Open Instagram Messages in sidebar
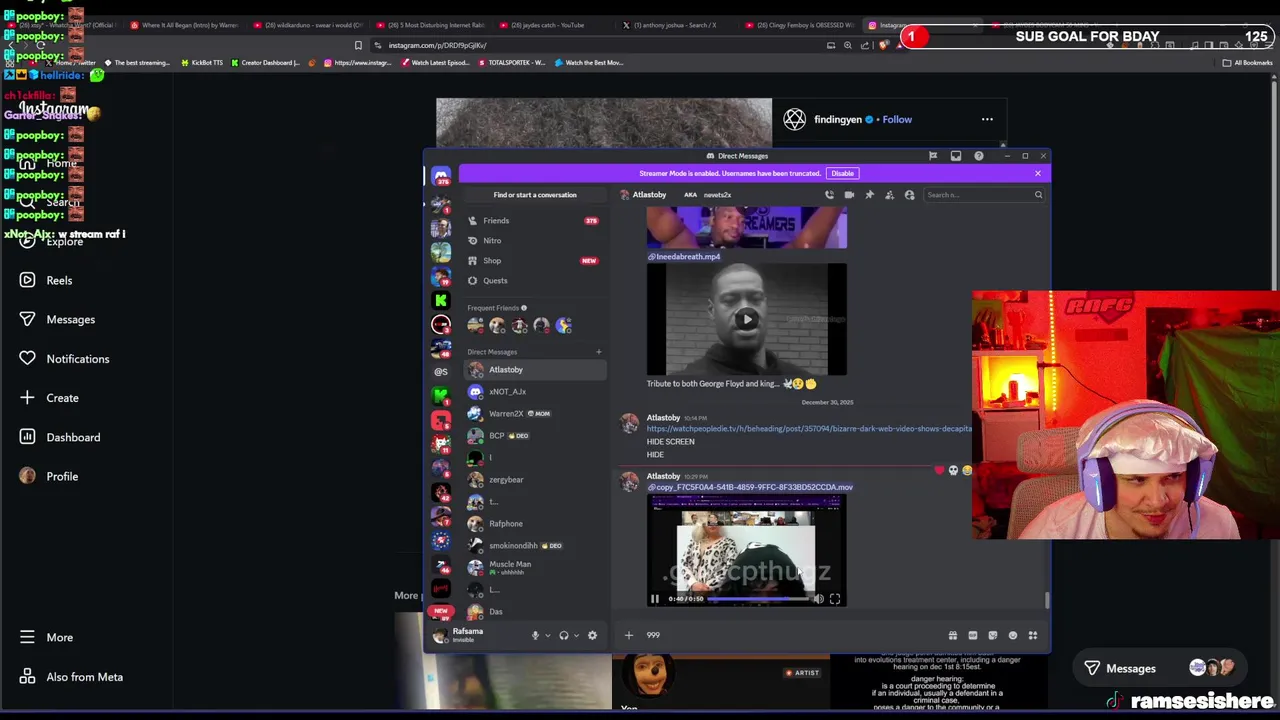The image size is (1280, 720). 57,320
